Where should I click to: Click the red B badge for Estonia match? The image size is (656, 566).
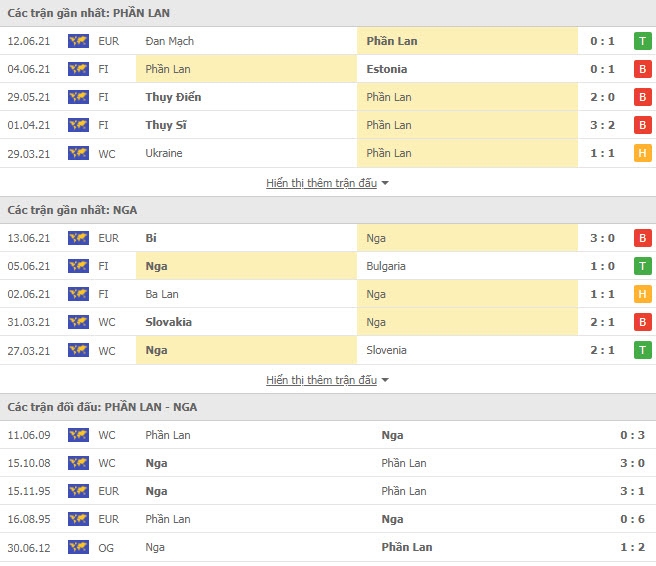pos(642,69)
